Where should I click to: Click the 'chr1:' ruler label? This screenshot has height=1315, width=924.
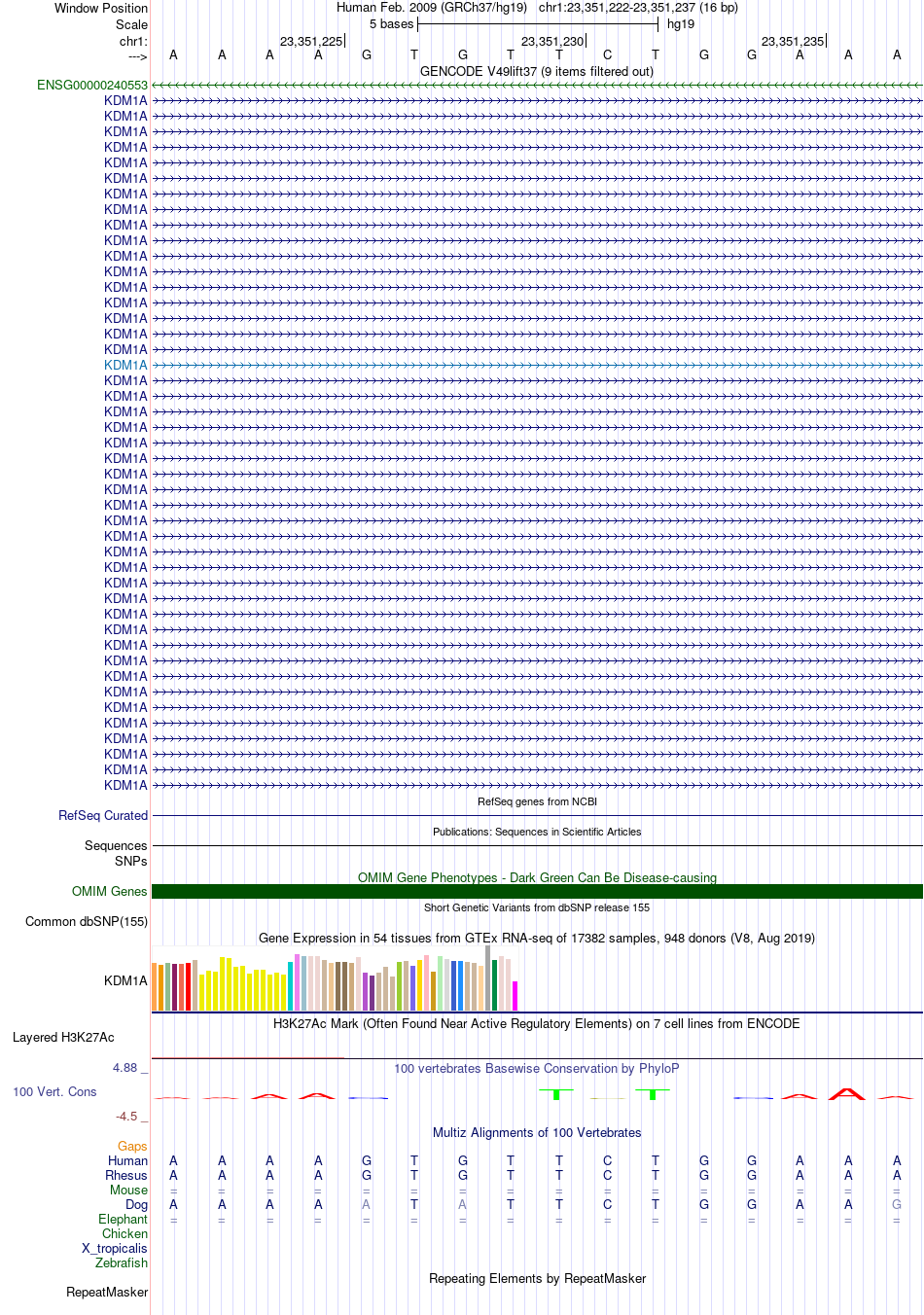133,42
